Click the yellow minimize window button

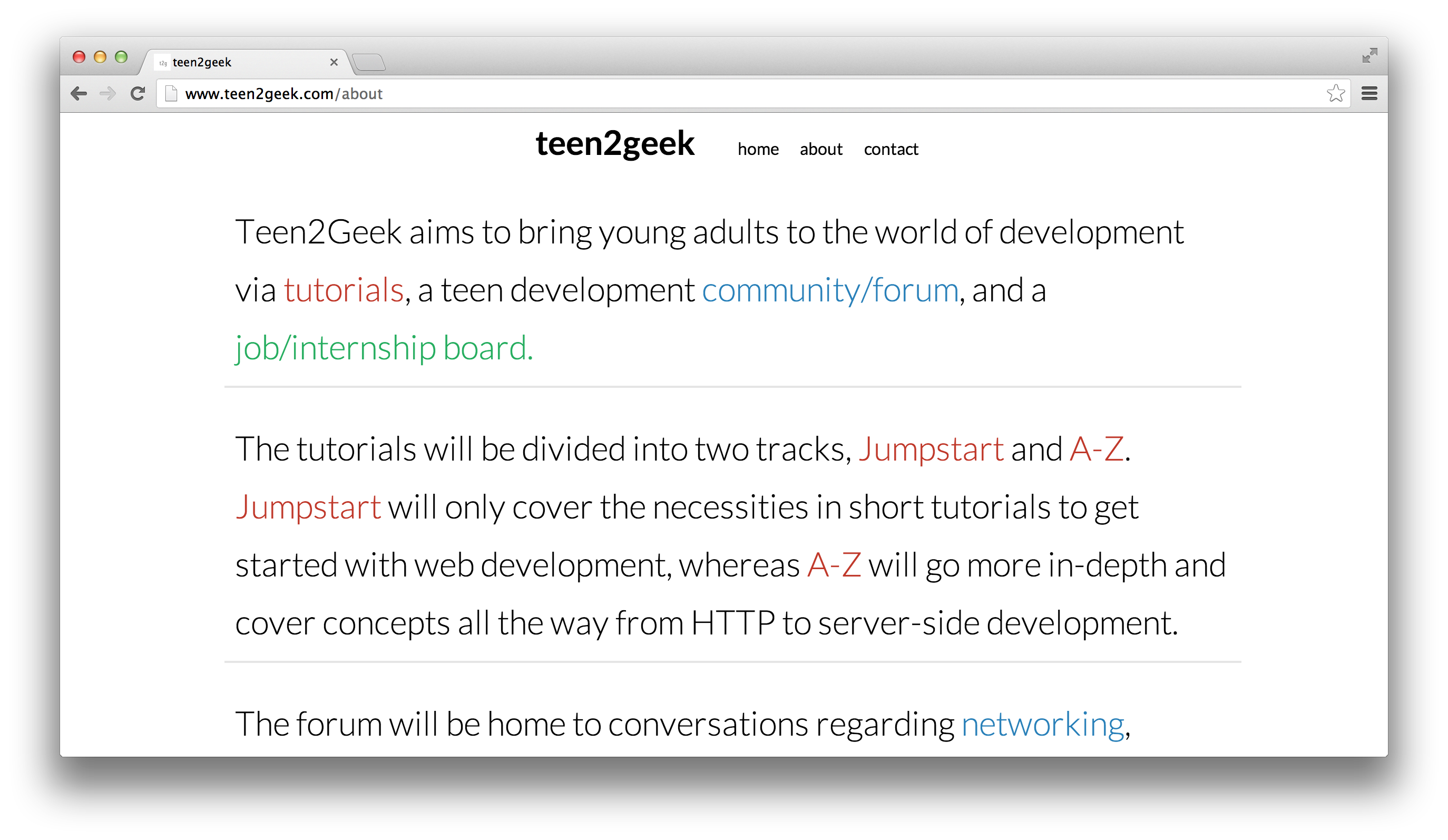coord(100,56)
